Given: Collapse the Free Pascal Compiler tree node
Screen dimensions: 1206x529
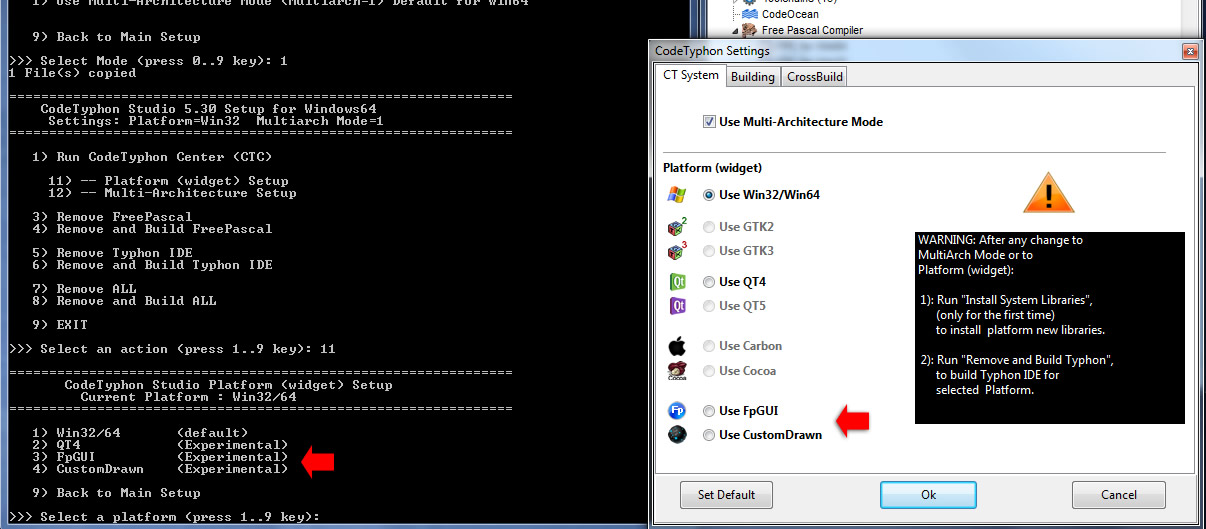Looking at the screenshot, I should [x=735, y=30].
